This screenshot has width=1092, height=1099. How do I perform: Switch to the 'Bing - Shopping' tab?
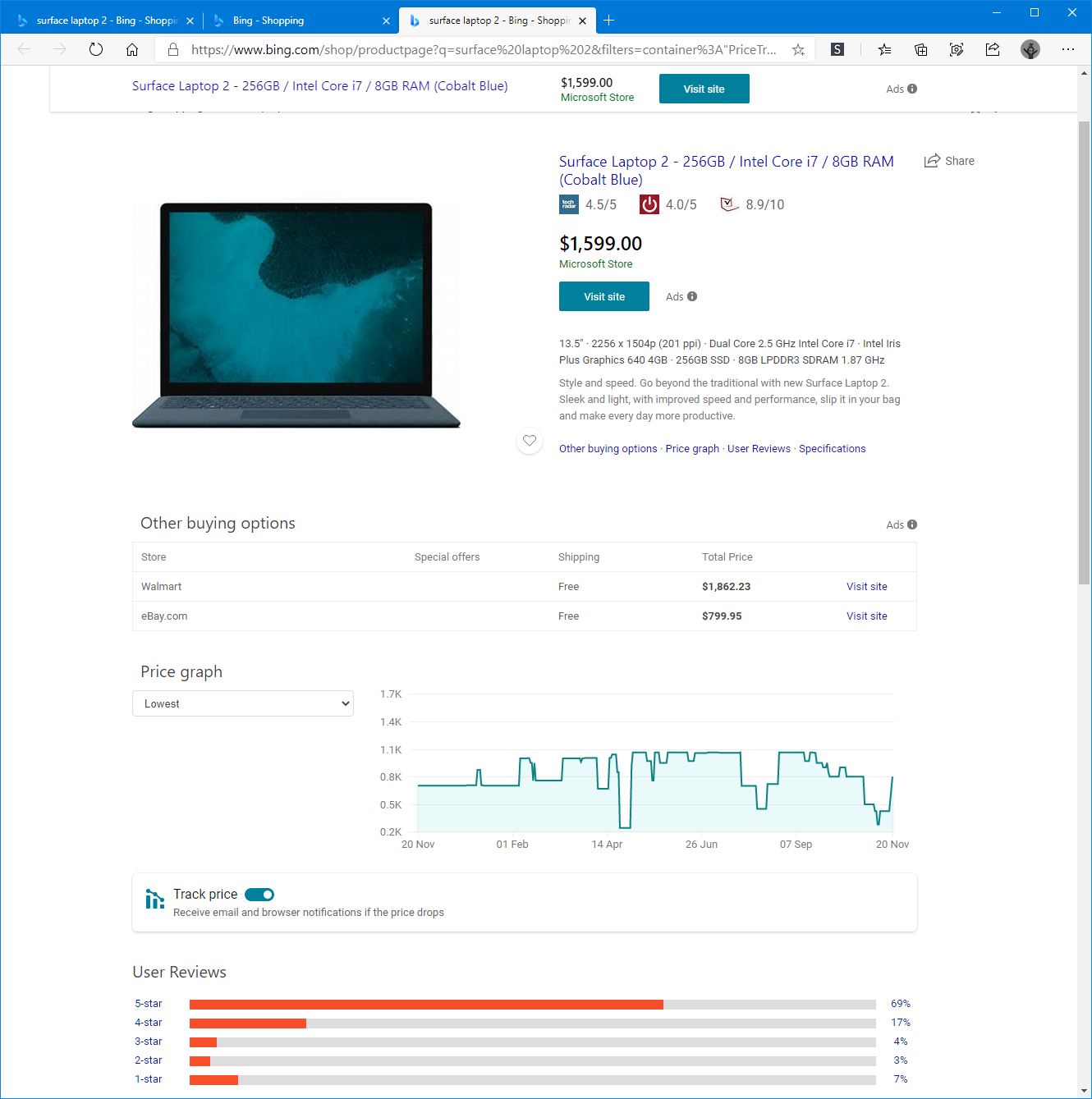[300, 21]
